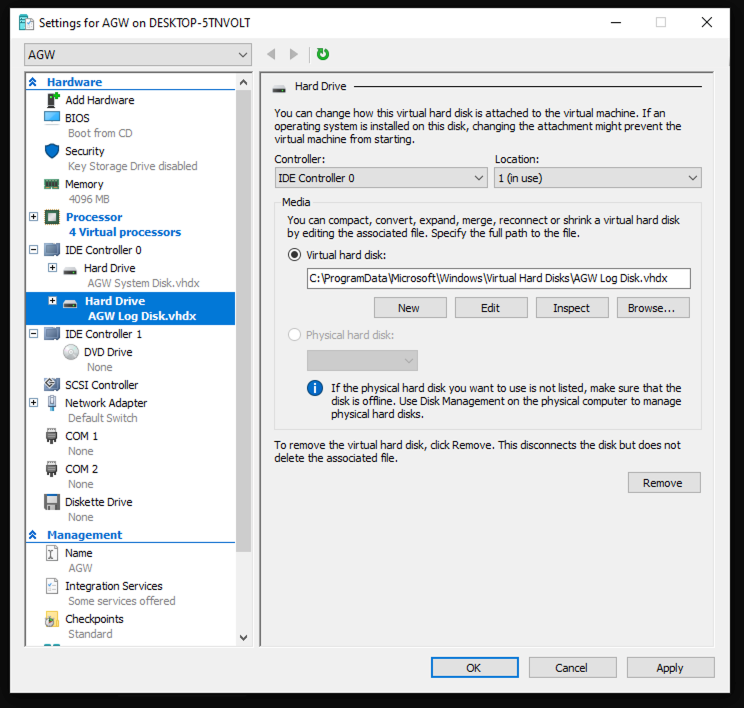Click the virtual hard disk path field

[x=498, y=279]
